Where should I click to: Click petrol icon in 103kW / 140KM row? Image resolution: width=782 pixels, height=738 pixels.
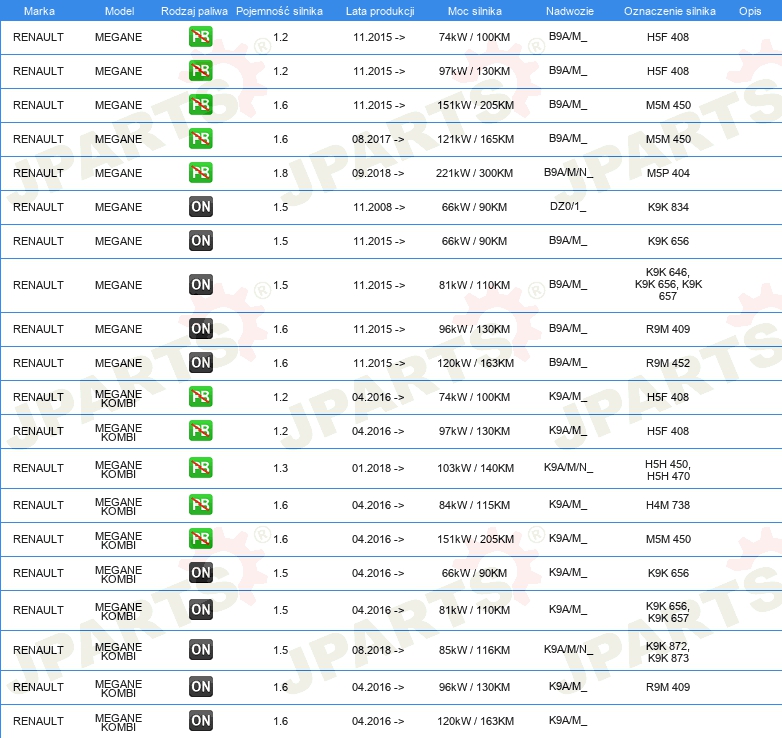click(x=200, y=468)
